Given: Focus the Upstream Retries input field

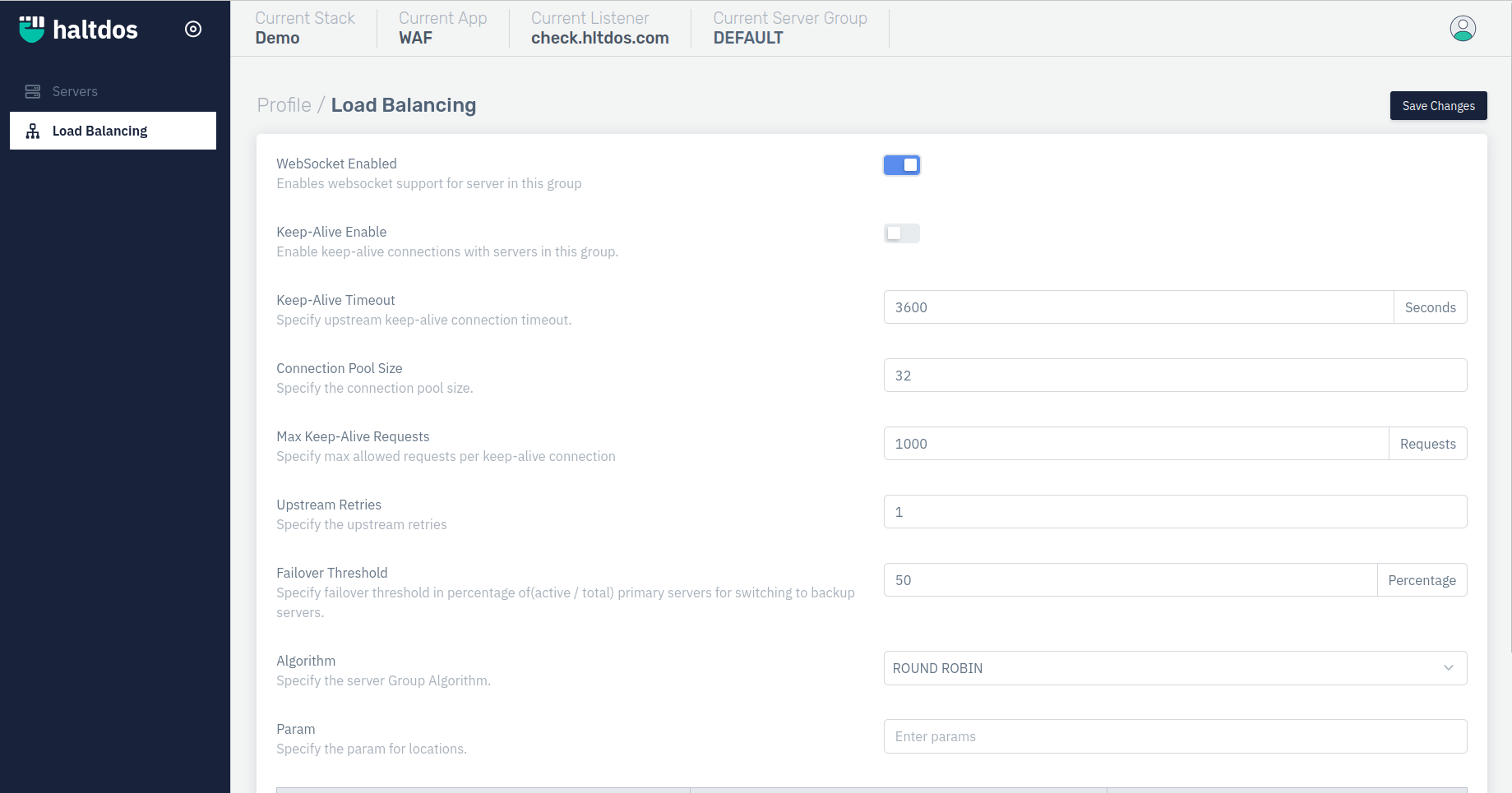Looking at the screenshot, I should (x=1175, y=512).
